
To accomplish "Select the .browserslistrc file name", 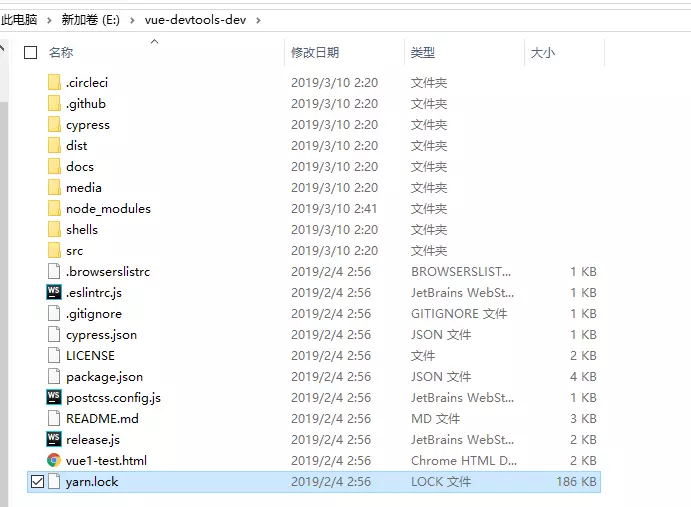I will pyautogui.click(x=108, y=272).
